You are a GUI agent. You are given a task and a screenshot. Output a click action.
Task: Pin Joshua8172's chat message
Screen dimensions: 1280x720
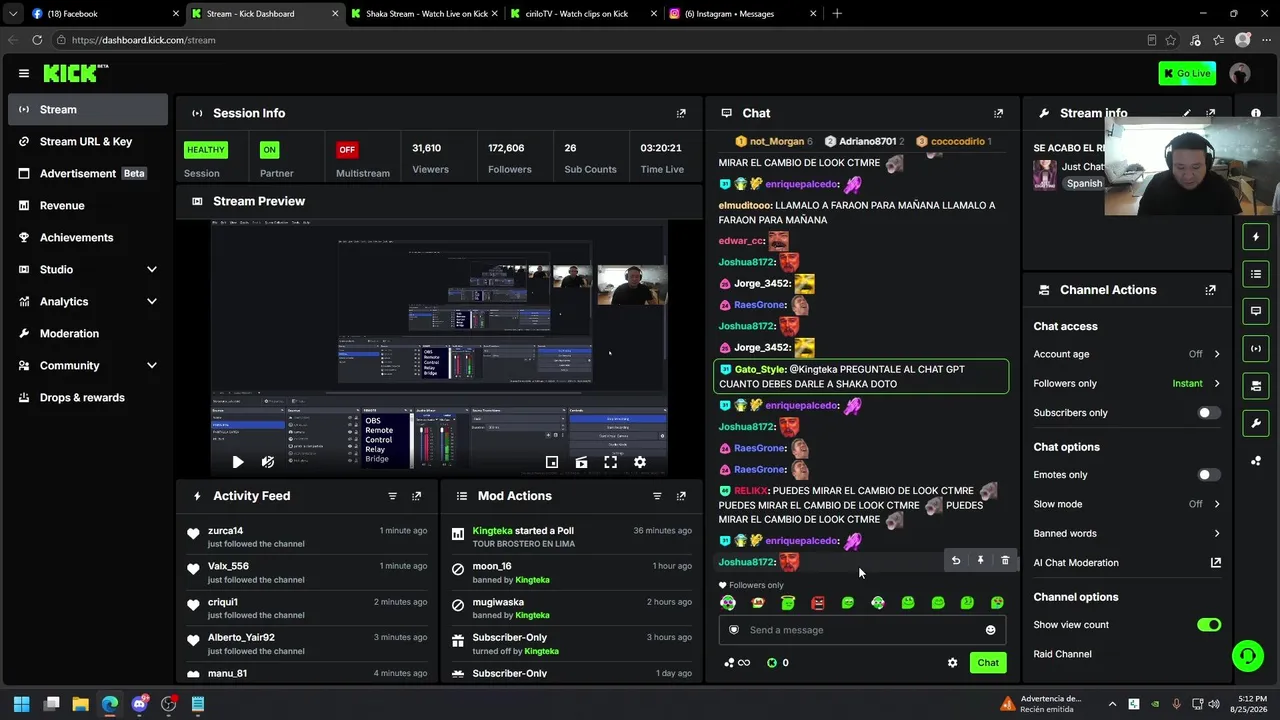click(x=980, y=561)
